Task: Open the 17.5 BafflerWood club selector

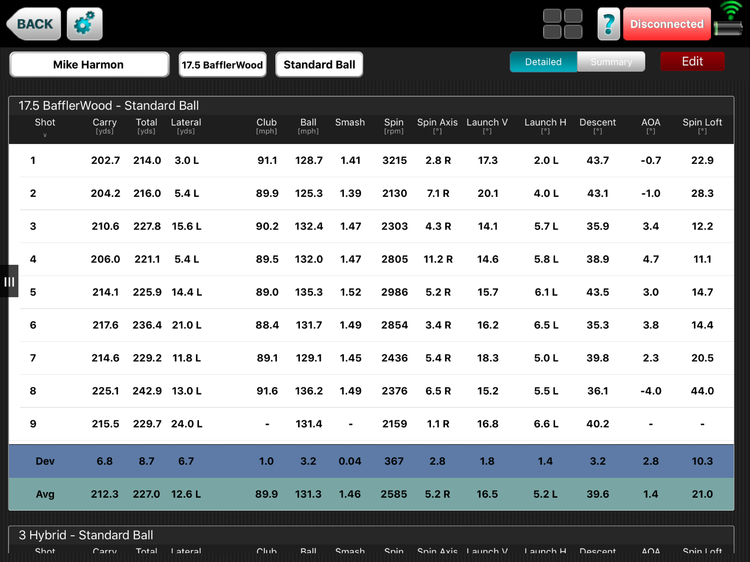Action: [222, 65]
